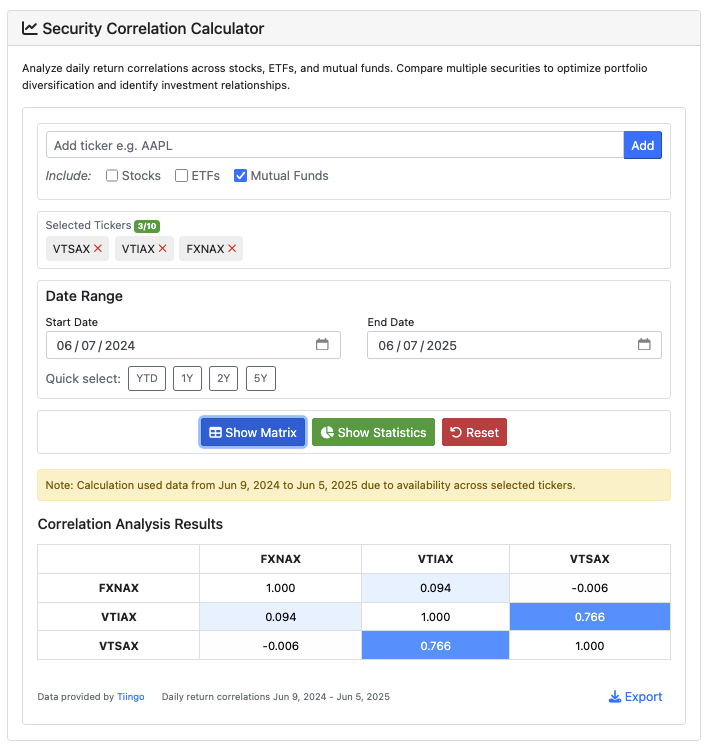Click the FXNAX column header
The height and width of the screenshot is (751, 713).
[281, 559]
